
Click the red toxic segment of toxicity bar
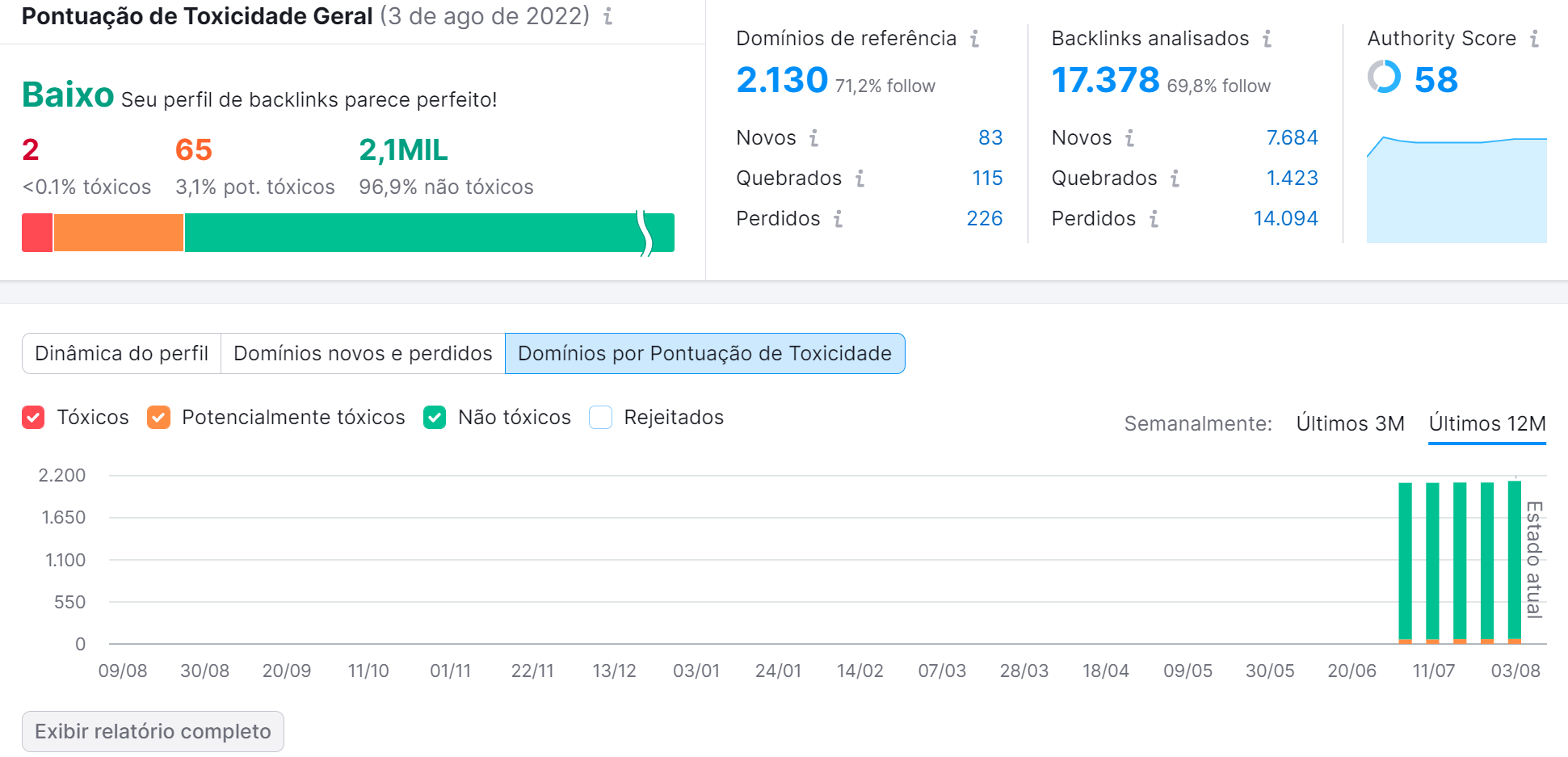(37, 233)
